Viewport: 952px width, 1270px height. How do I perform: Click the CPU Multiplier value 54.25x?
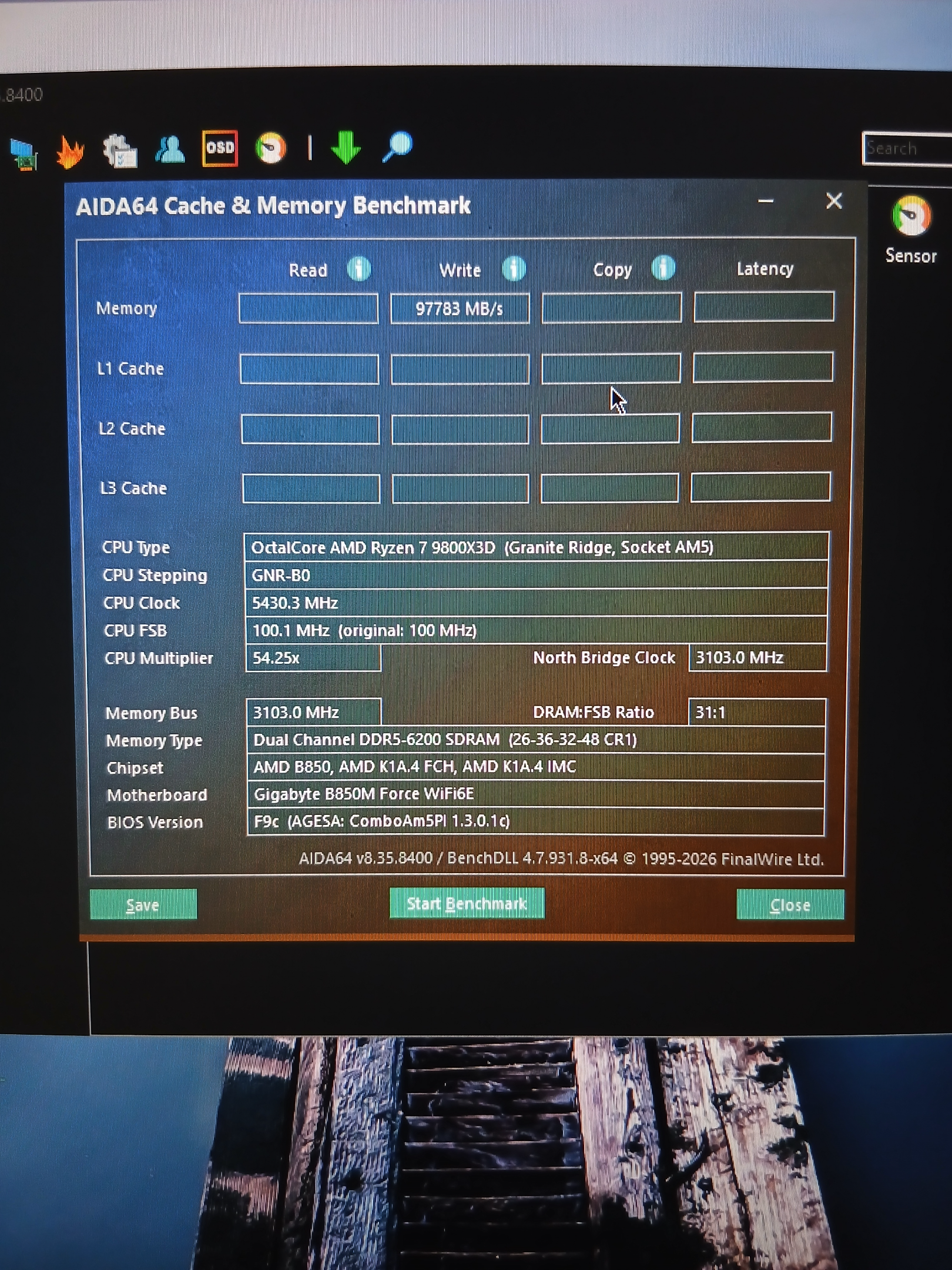pyautogui.click(x=313, y=658)
